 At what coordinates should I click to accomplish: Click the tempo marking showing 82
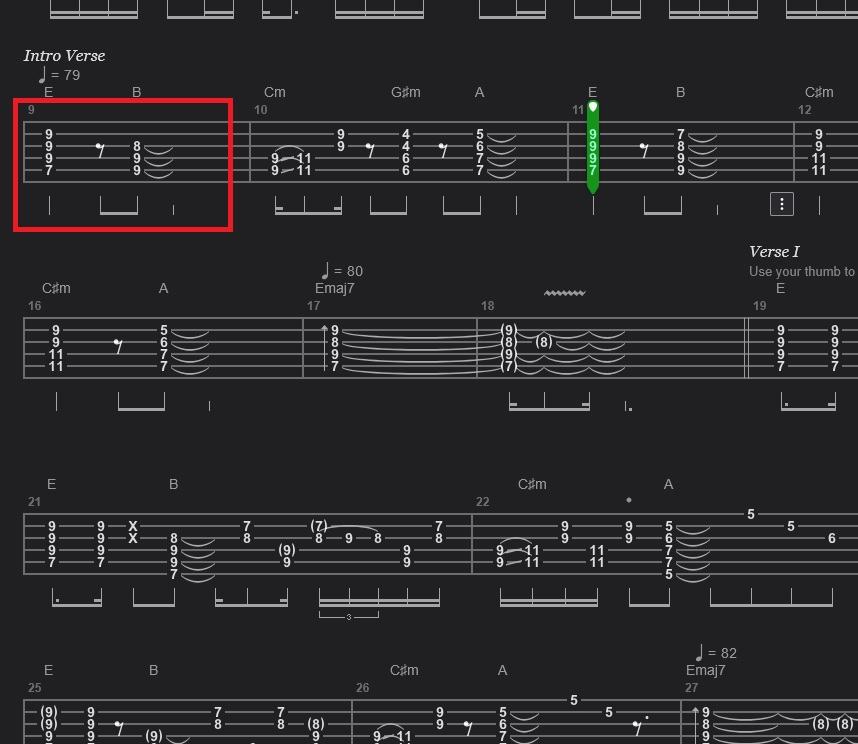[x=716, y=652]
